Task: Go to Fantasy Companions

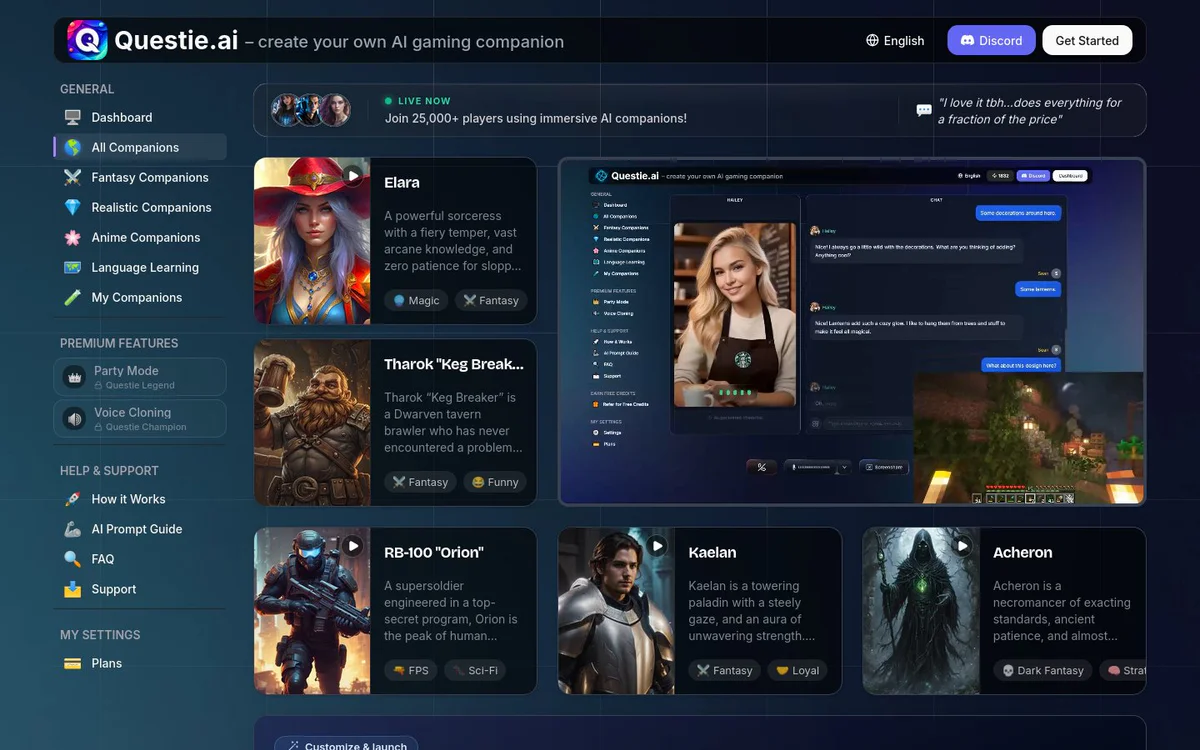Action: 140,177
